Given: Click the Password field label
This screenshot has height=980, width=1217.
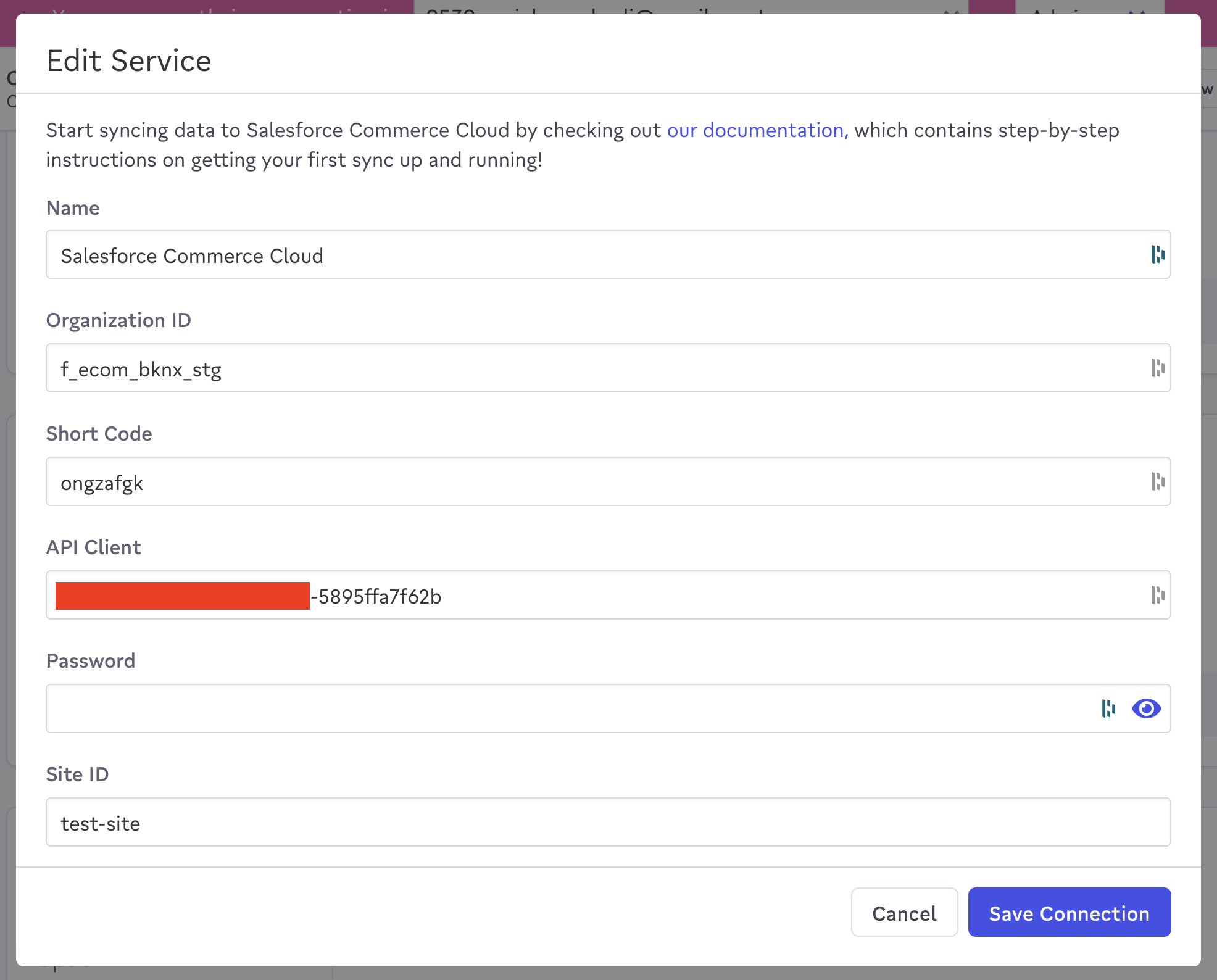Looking at the screenshot, I should [x=91, y=661].
